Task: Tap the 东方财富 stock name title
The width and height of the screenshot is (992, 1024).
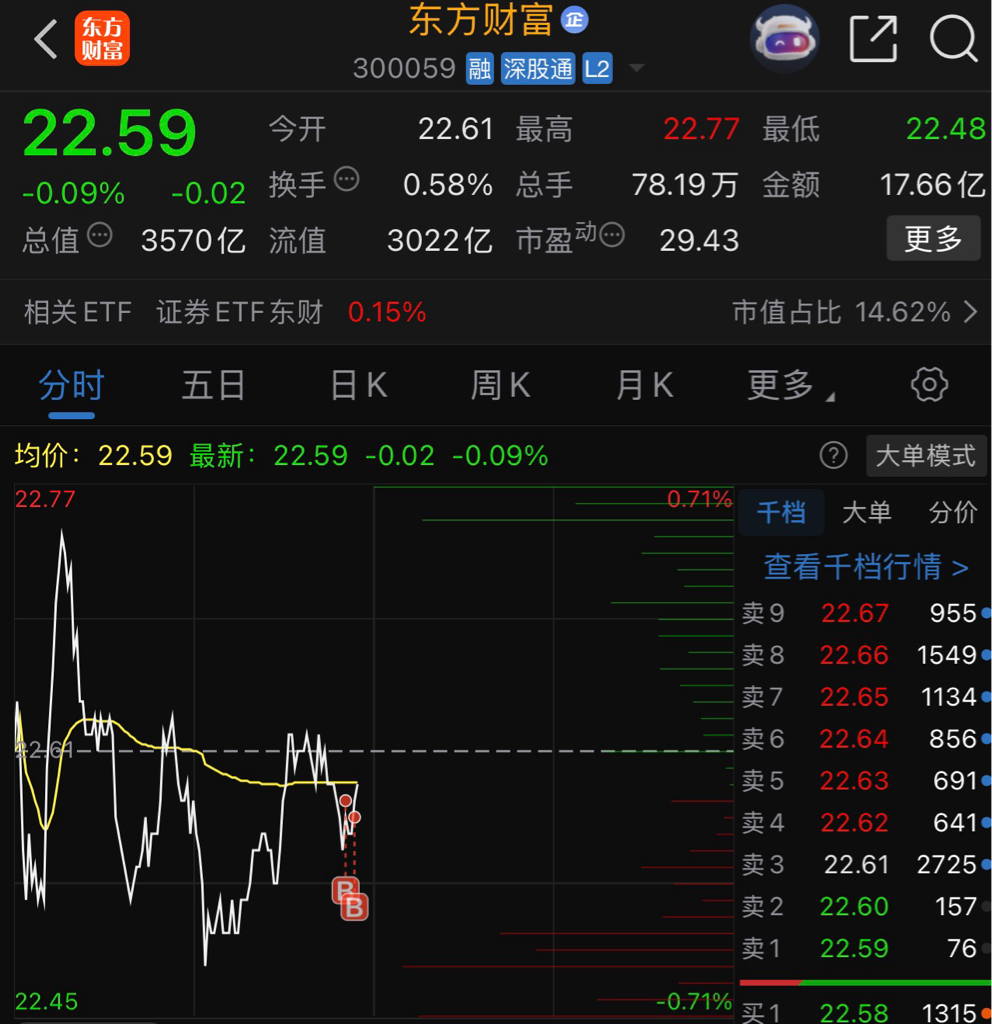Action: [x=481, y=20]
